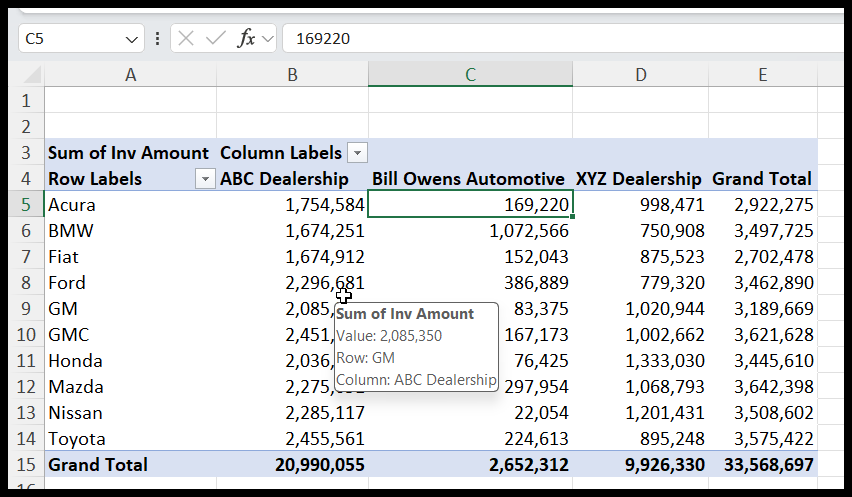Click the total cell 2,652,312
The width and height of the screenshot is (852, 497).
pos(471,465)
